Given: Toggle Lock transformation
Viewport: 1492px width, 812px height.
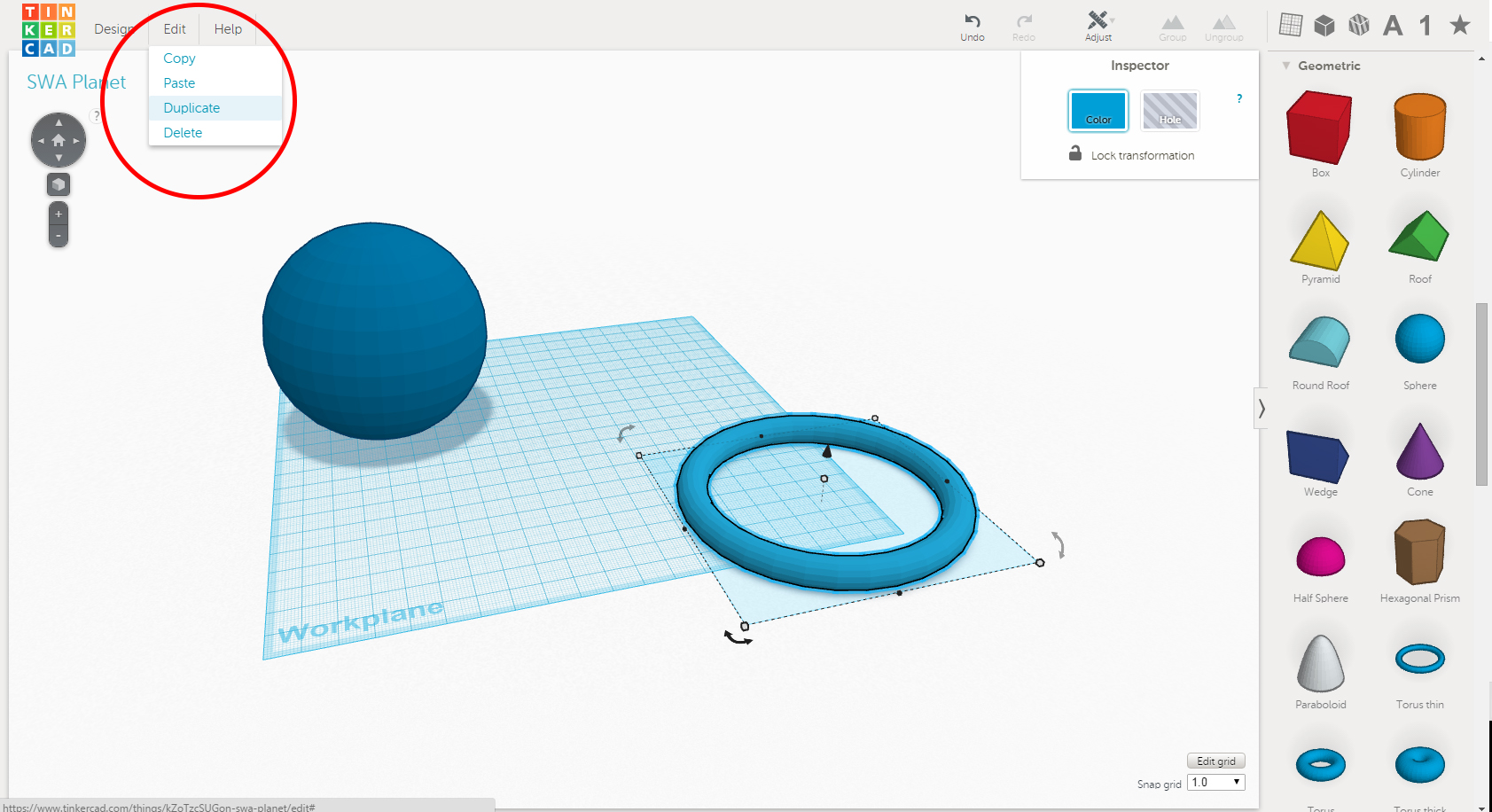Looking at the screenshot, I should coord(1132,154).
